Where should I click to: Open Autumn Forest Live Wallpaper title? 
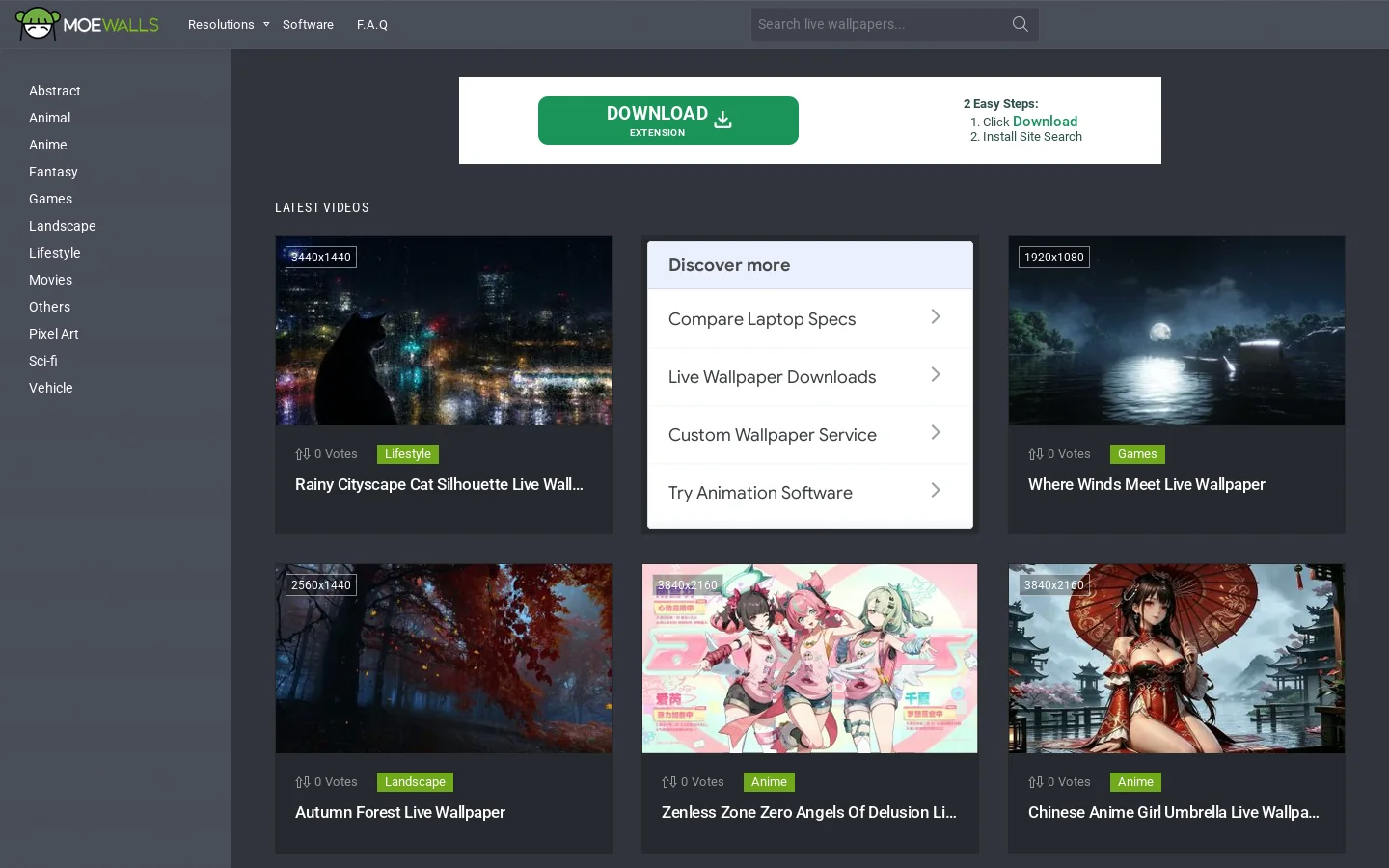(400, 812)
